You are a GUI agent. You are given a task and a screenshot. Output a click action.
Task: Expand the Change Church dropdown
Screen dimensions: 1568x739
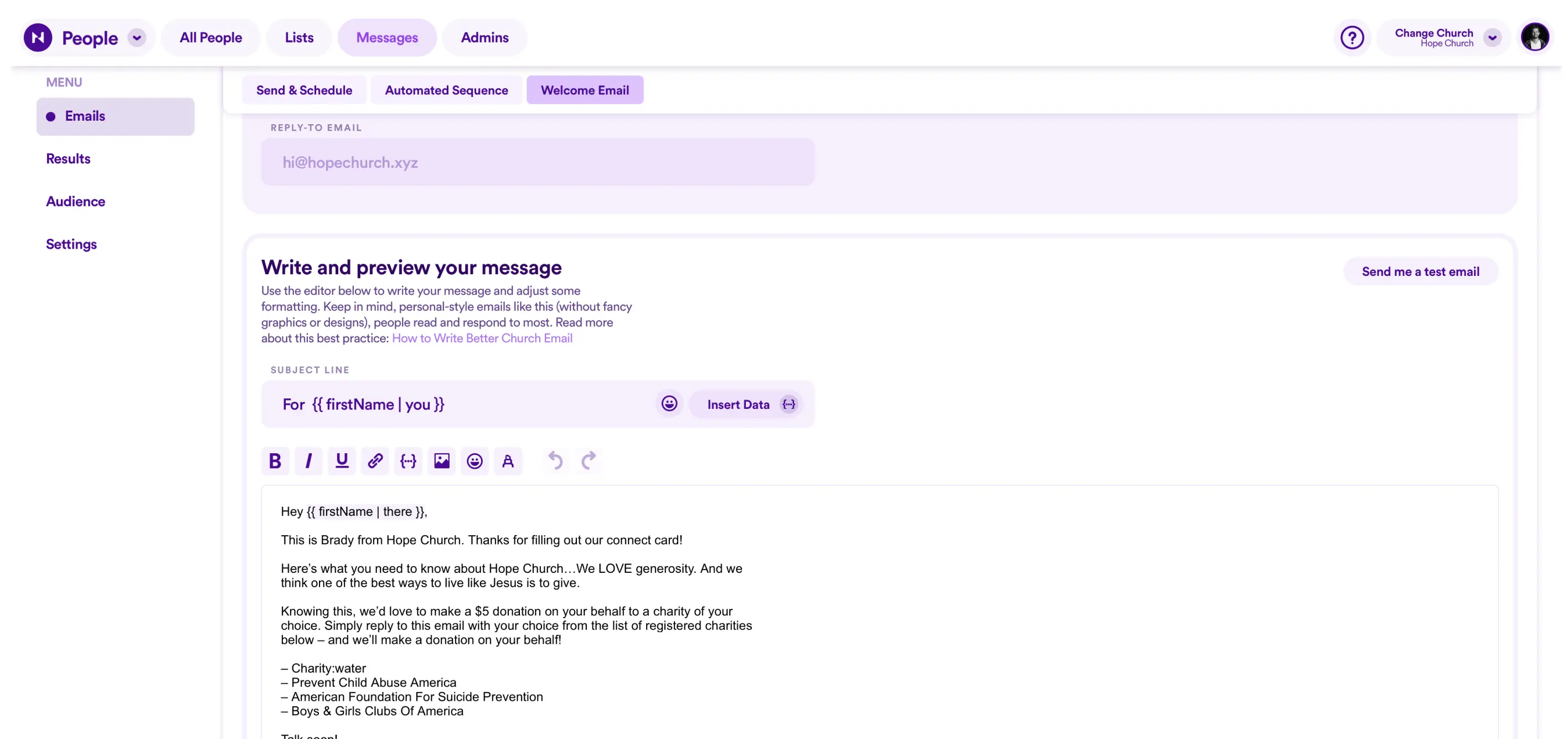point(1492,37)
